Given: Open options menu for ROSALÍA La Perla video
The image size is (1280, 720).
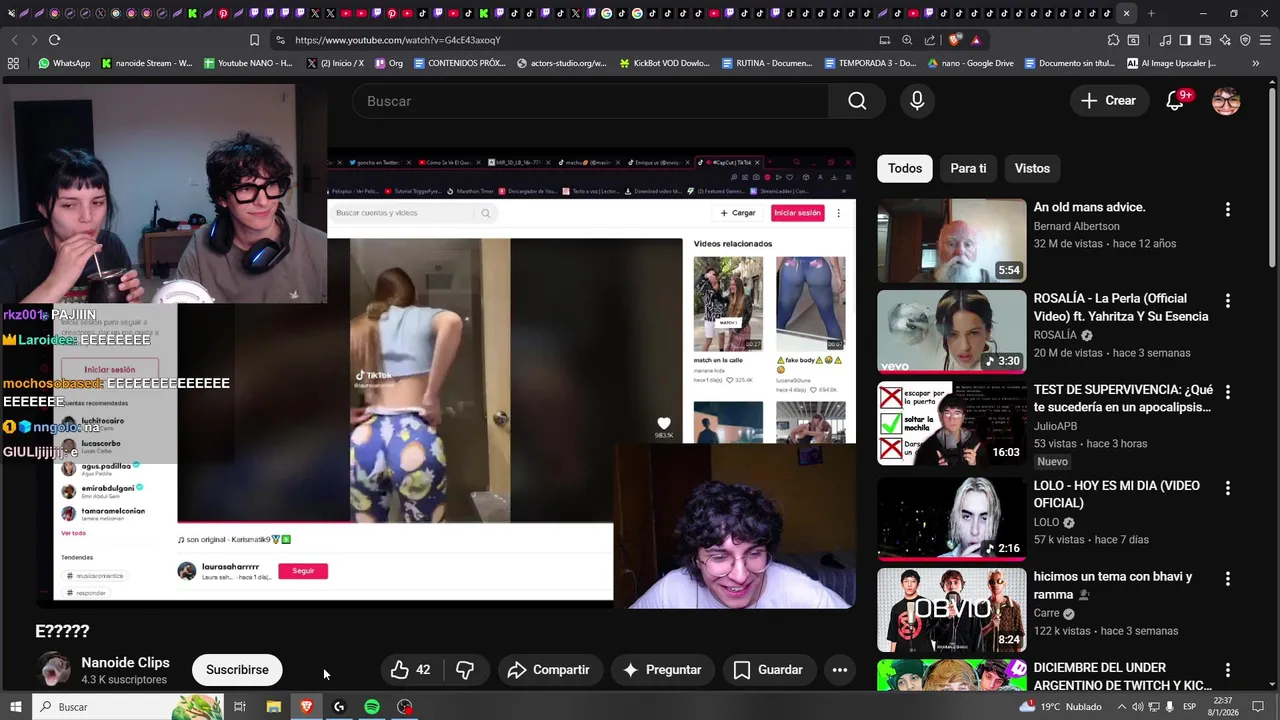Looking at the screenshot, I should coord(1228,301).
